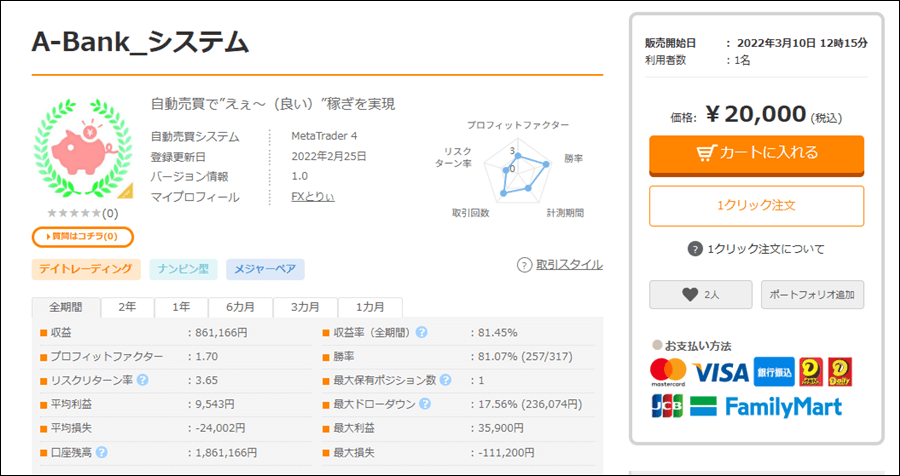Select the 全期間 tab
Image resolution: width=900 pixels, height=476 pixels.
66,307
